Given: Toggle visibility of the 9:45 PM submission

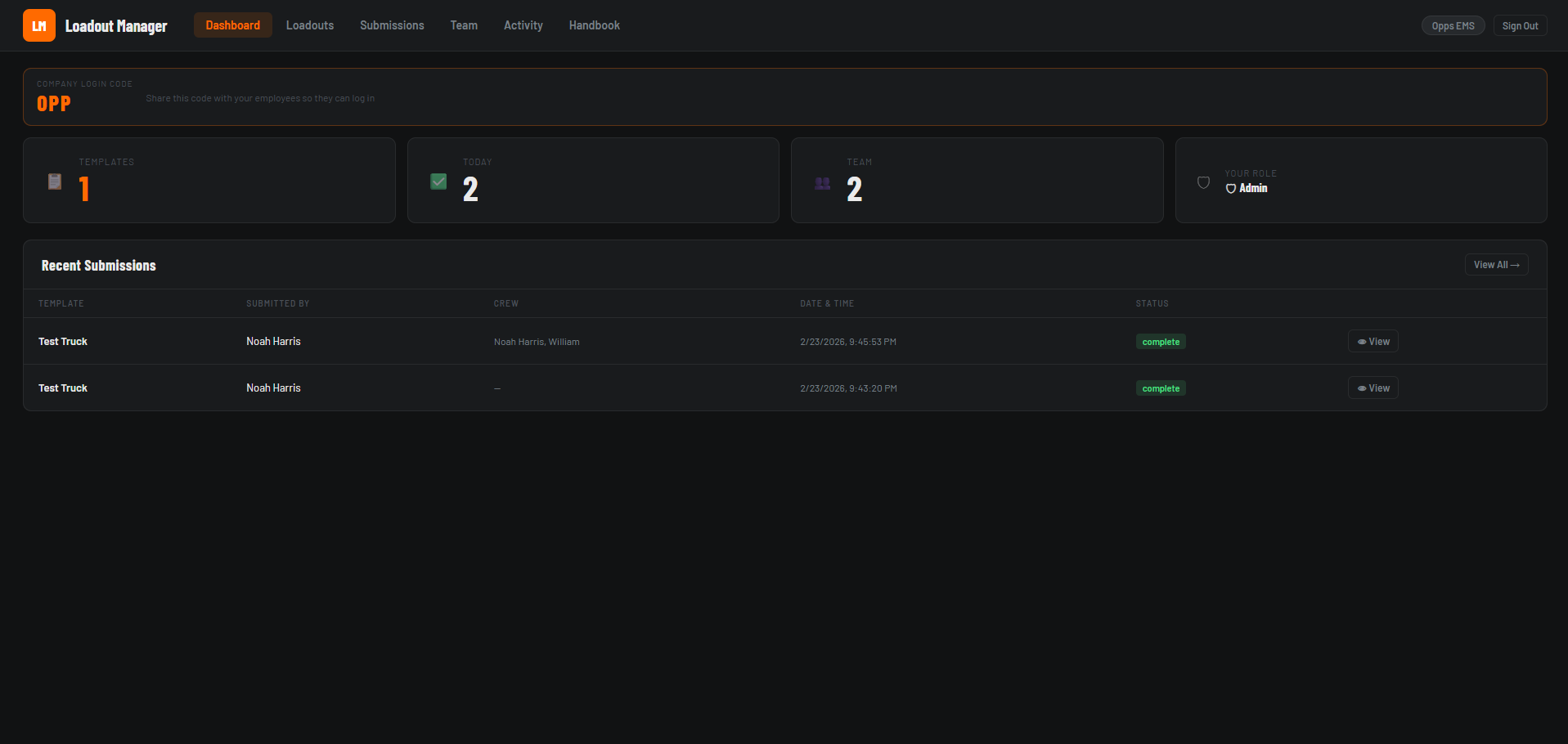Looking at the screenshot, I should tap(1373, 341).
